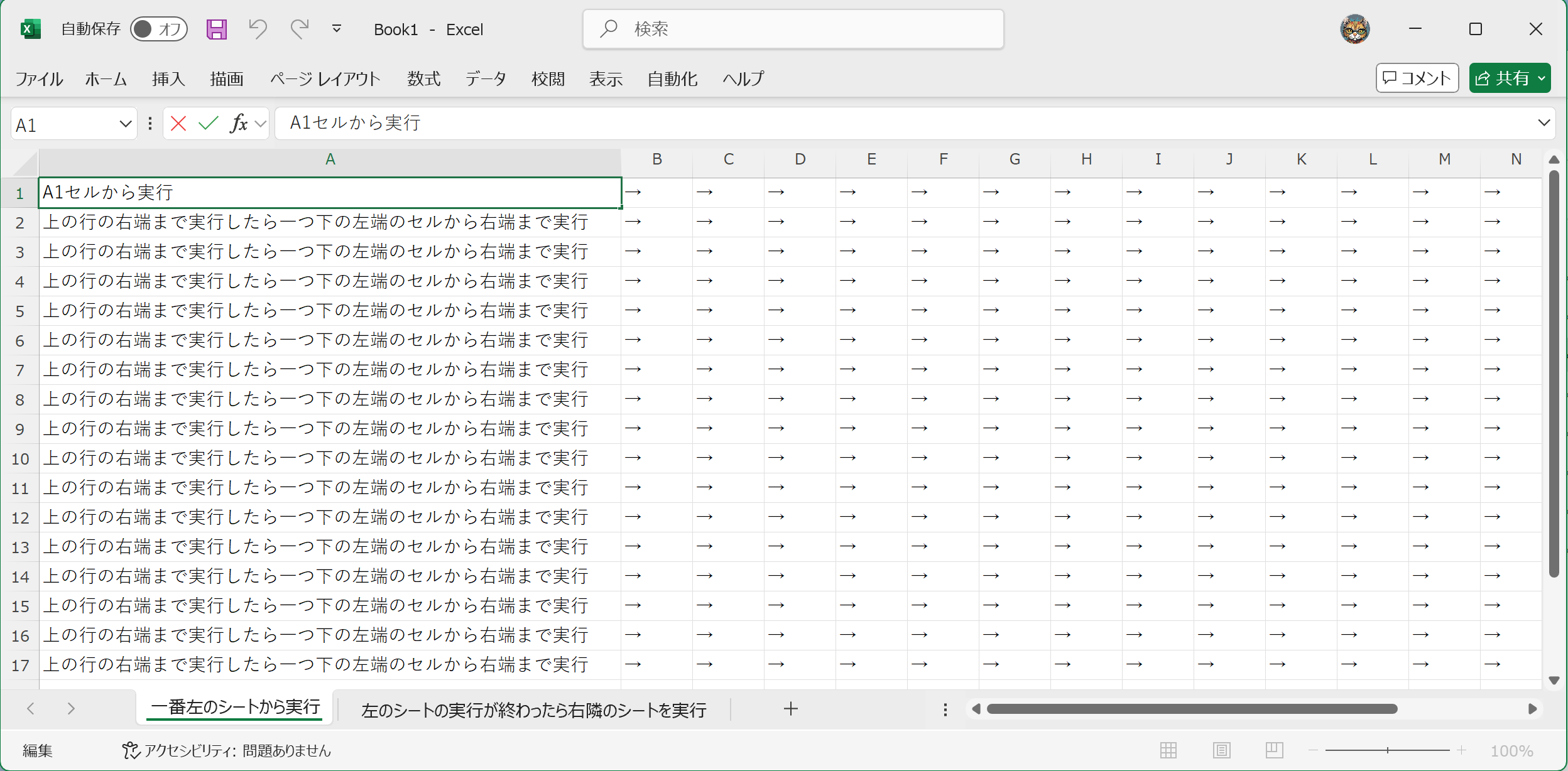Click the Save disk icon
The image size is (1568, 771).
(217, 29)
